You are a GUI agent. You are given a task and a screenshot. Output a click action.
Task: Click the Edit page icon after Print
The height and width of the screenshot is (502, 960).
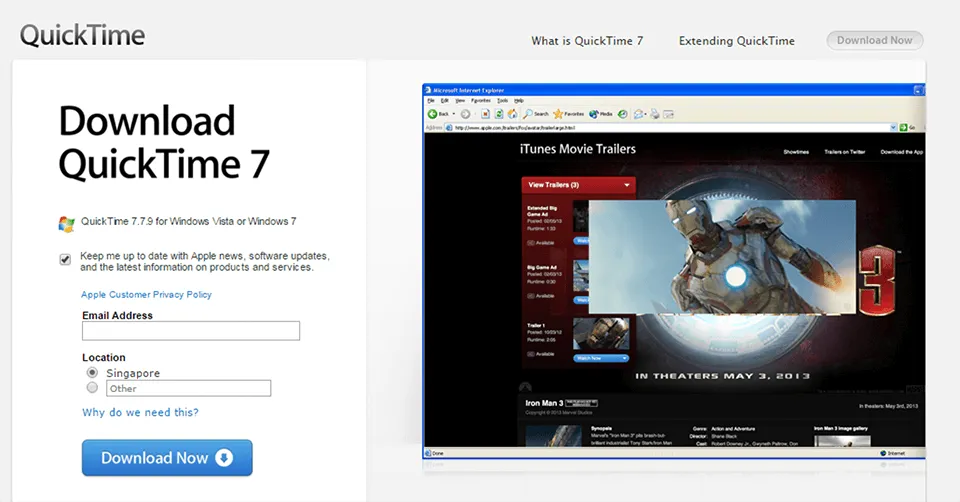point(669,114)
